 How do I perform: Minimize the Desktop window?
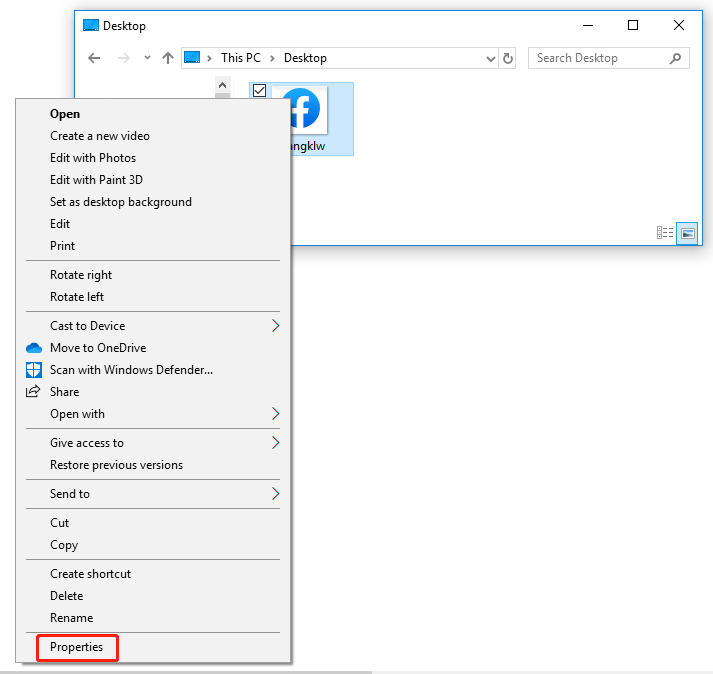pyautogui.click(x=588, y=25)
